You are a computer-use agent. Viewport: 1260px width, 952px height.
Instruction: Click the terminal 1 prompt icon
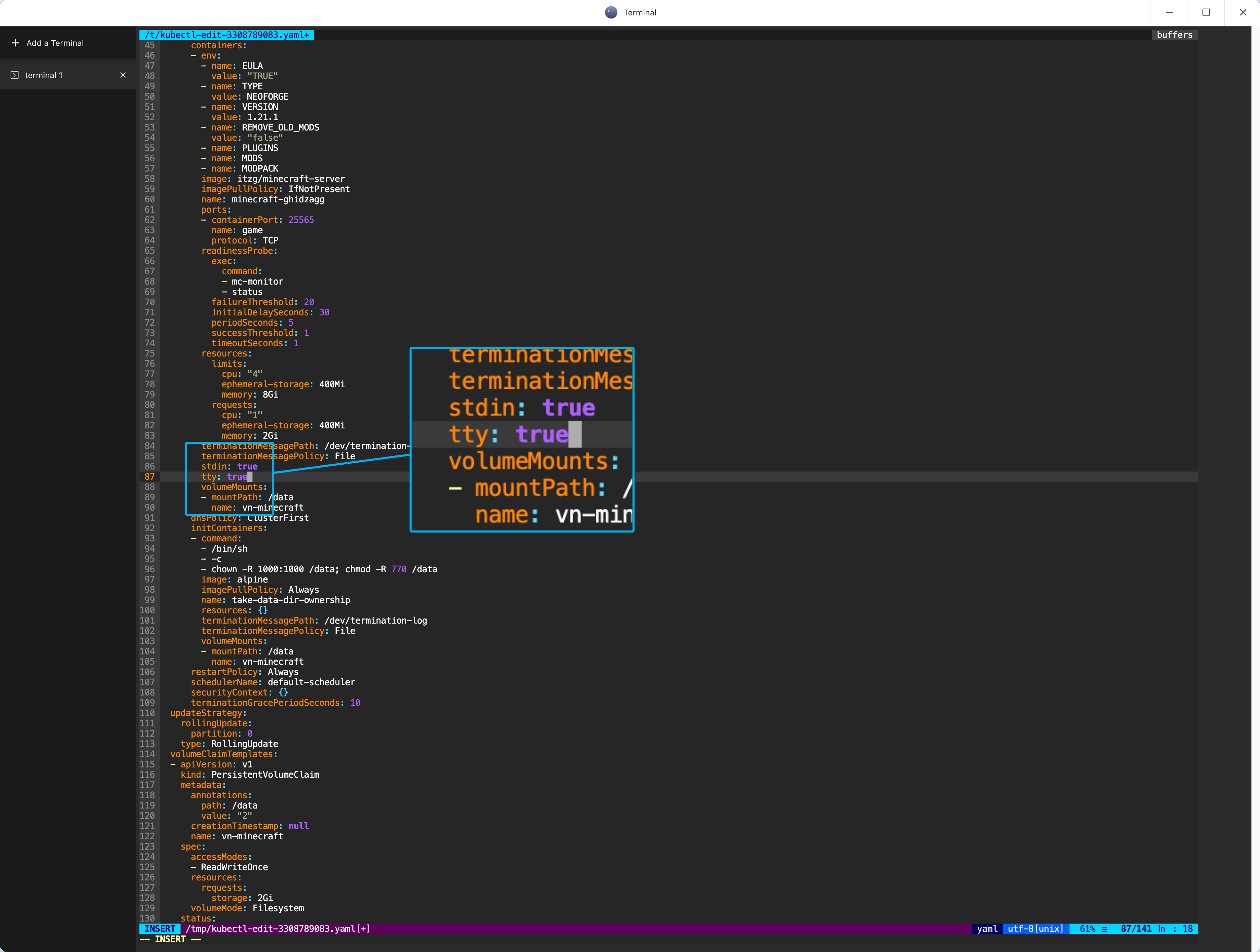[15, 75]
